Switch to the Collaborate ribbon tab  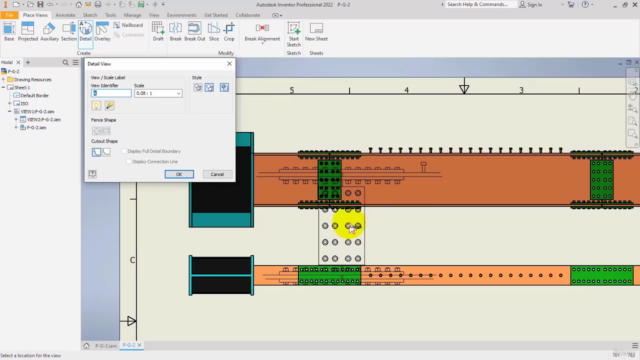(x=247, y=15)
